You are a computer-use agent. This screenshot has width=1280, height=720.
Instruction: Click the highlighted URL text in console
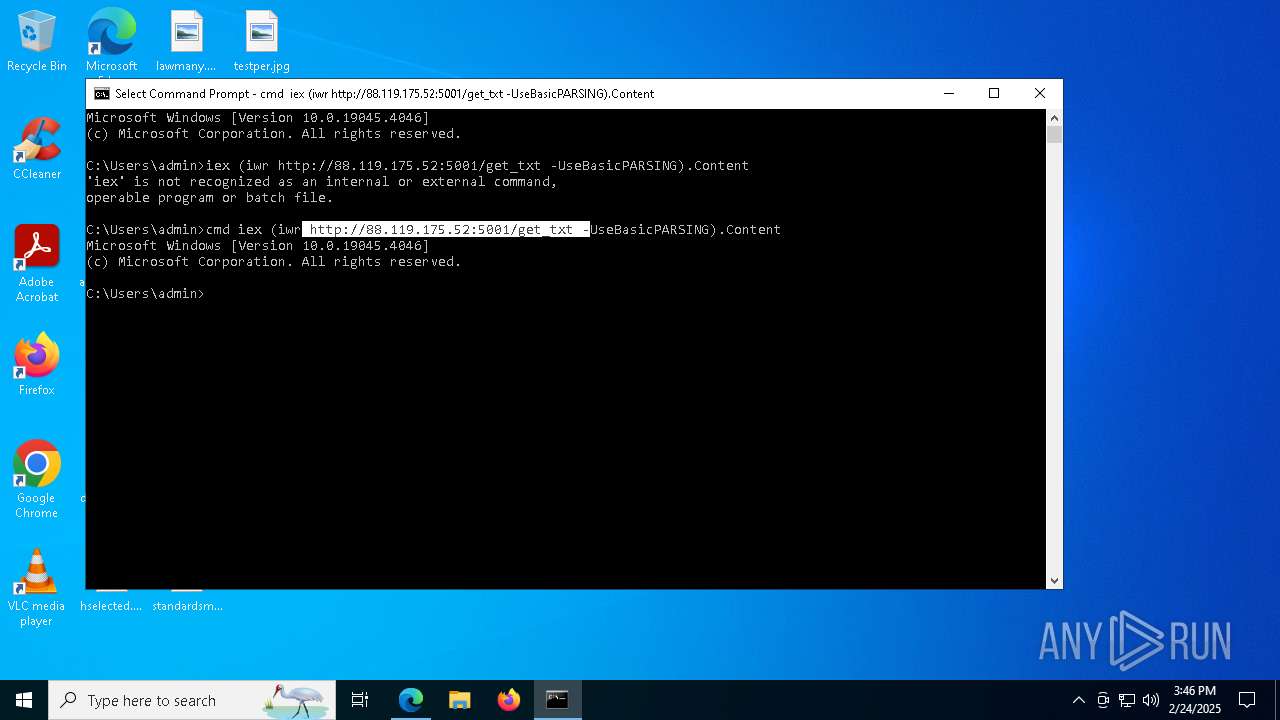click(x=446, y=229)
